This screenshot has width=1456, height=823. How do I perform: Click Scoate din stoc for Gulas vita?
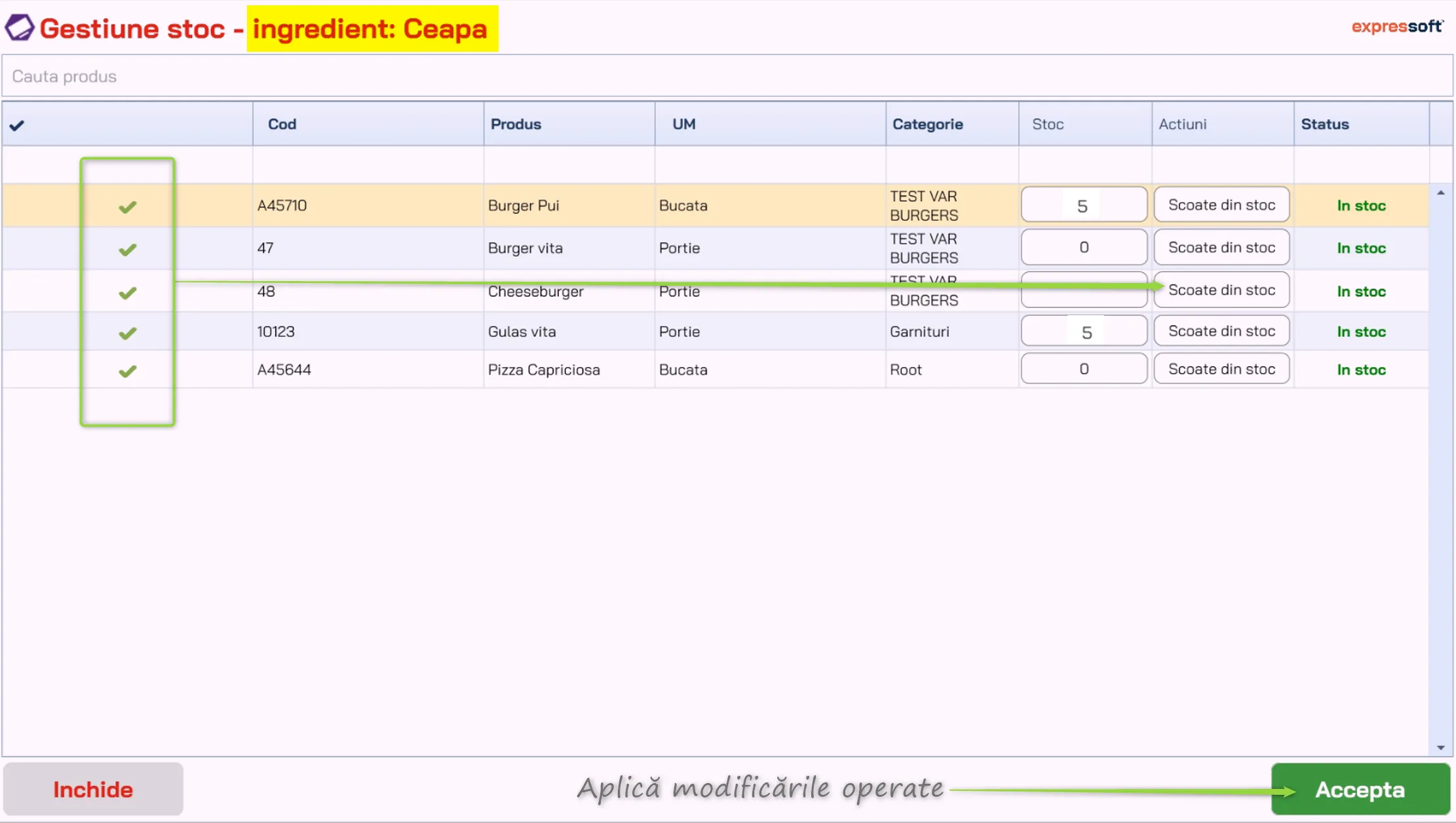(1221, 332)
